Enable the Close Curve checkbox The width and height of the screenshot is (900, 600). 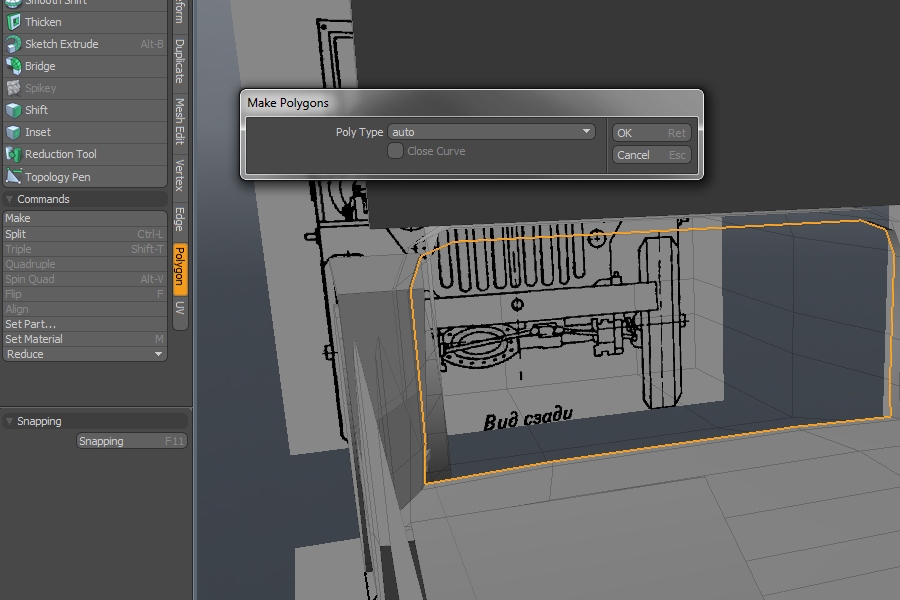395,151
